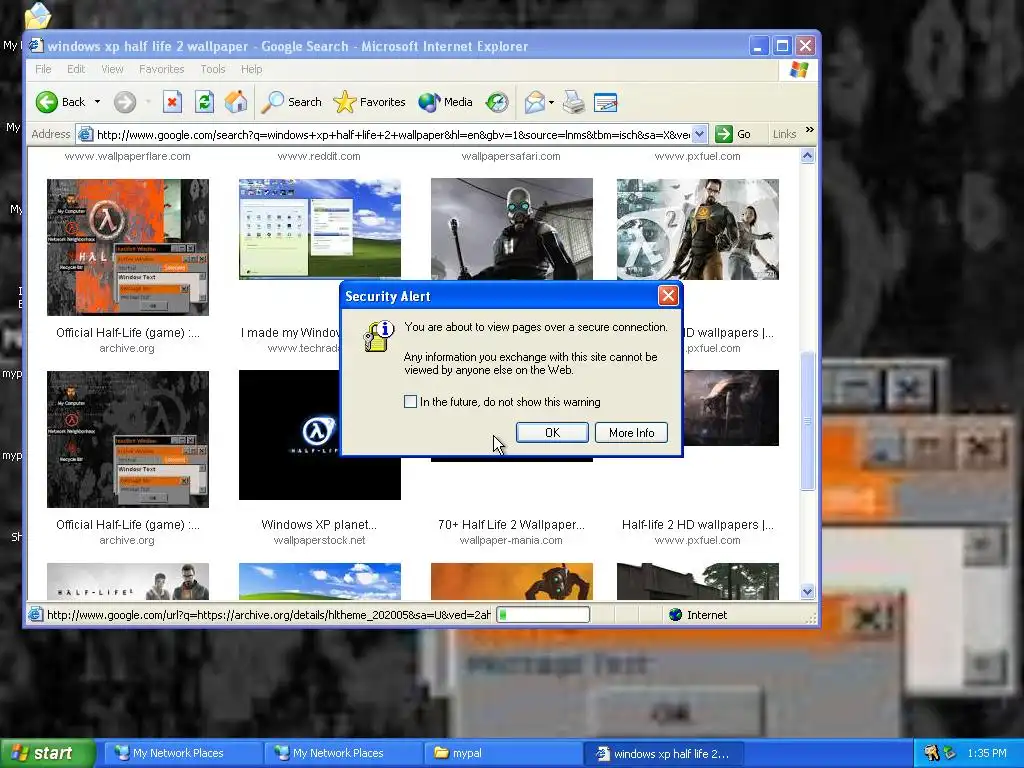Click 'Half-life 2 HD wallpapers' link above www.pxfuel.com
The width and height of the screenshot is (1024, 768).
tap(697, 524)
